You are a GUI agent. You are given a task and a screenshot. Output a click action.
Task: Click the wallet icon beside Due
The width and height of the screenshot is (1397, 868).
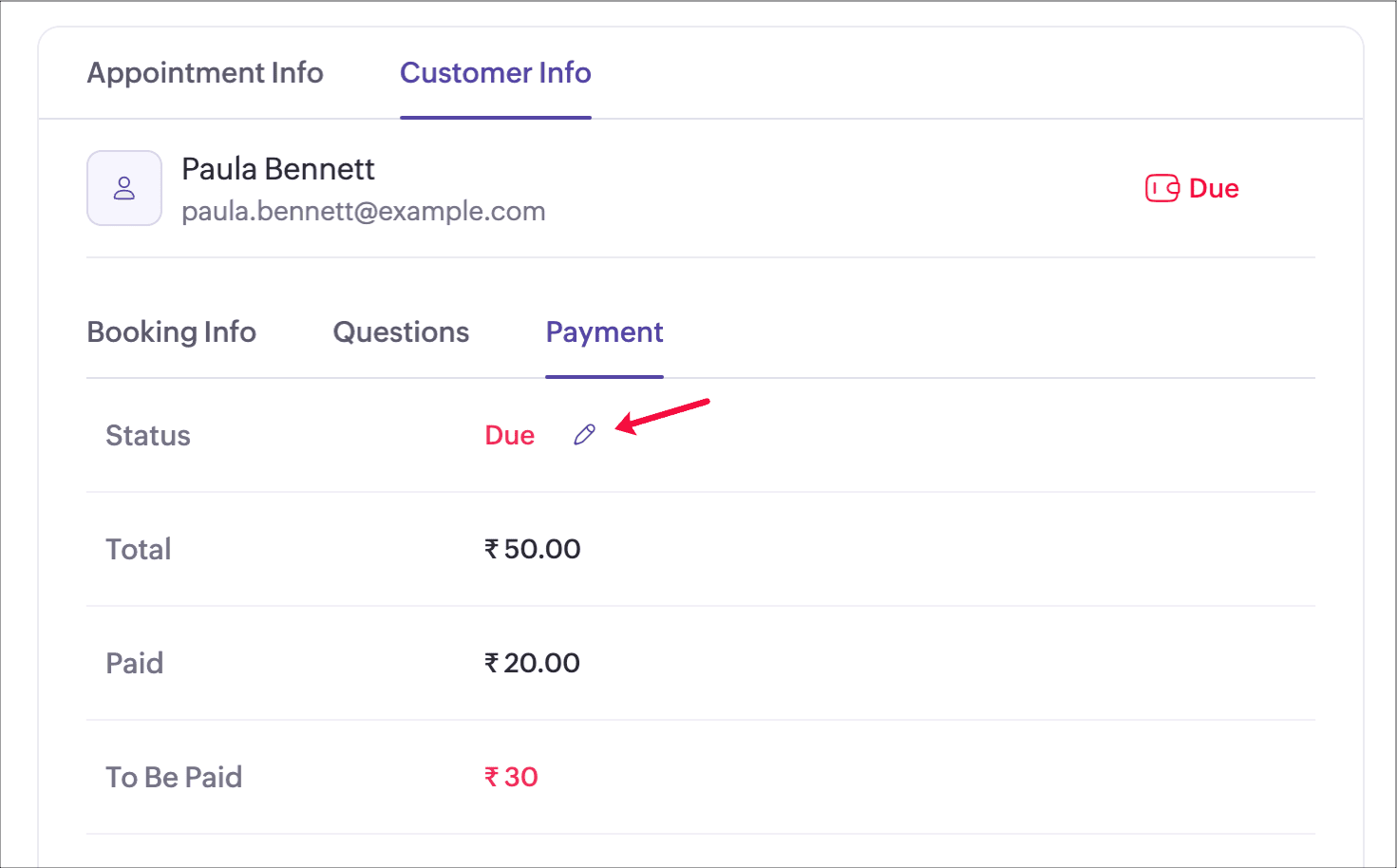1161,188
